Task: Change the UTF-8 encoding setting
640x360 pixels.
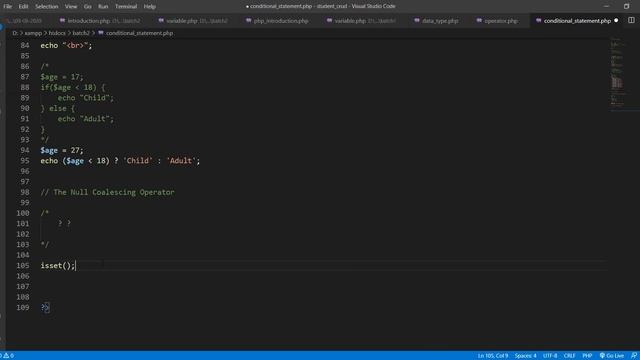Action: tap(550, 356)
